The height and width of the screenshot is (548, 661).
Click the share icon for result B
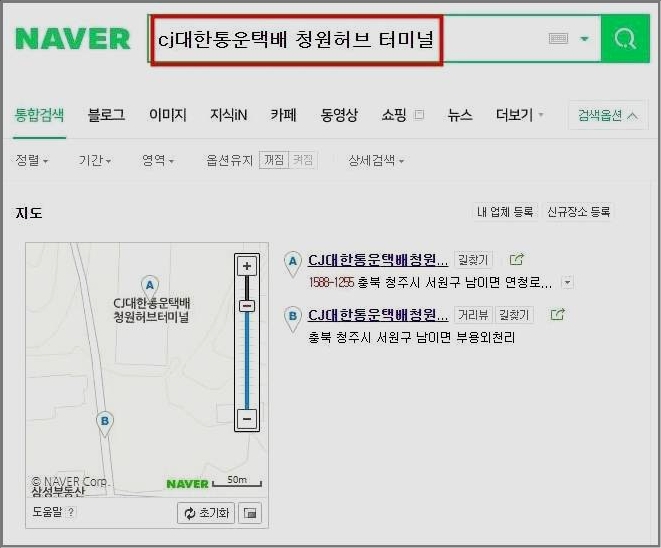click(558, 314)
